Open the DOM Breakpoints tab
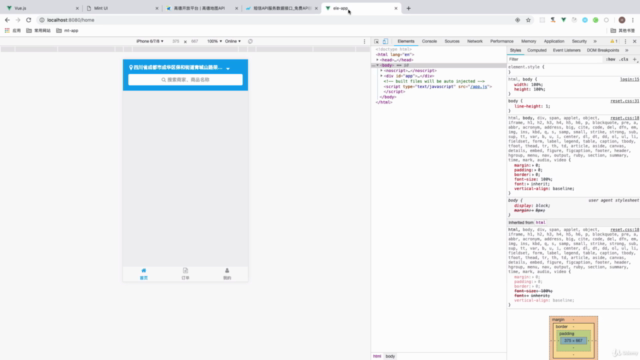This screenshot has width=640, height=360. coord(603,50)
